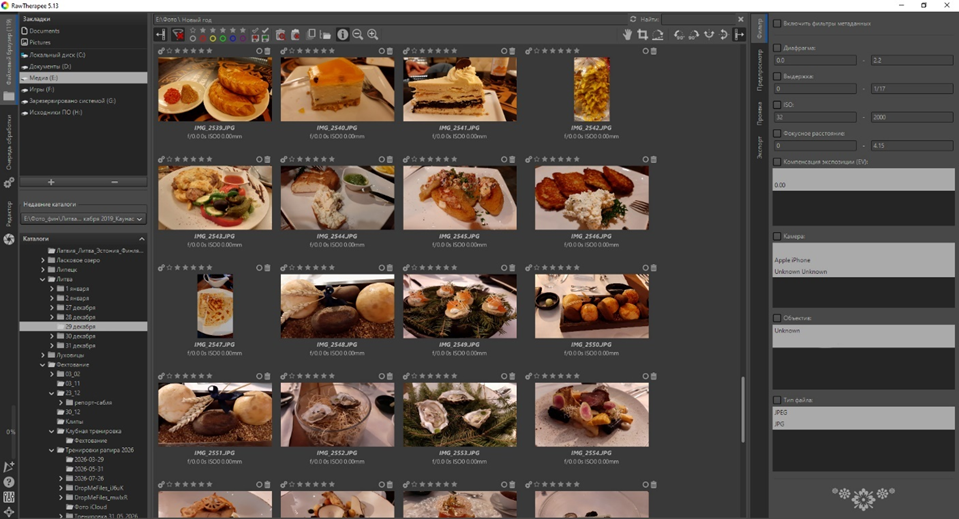Open the Предпросмотр side tab
The width and height of the screenshot is (959, 519).
[760, 70]
